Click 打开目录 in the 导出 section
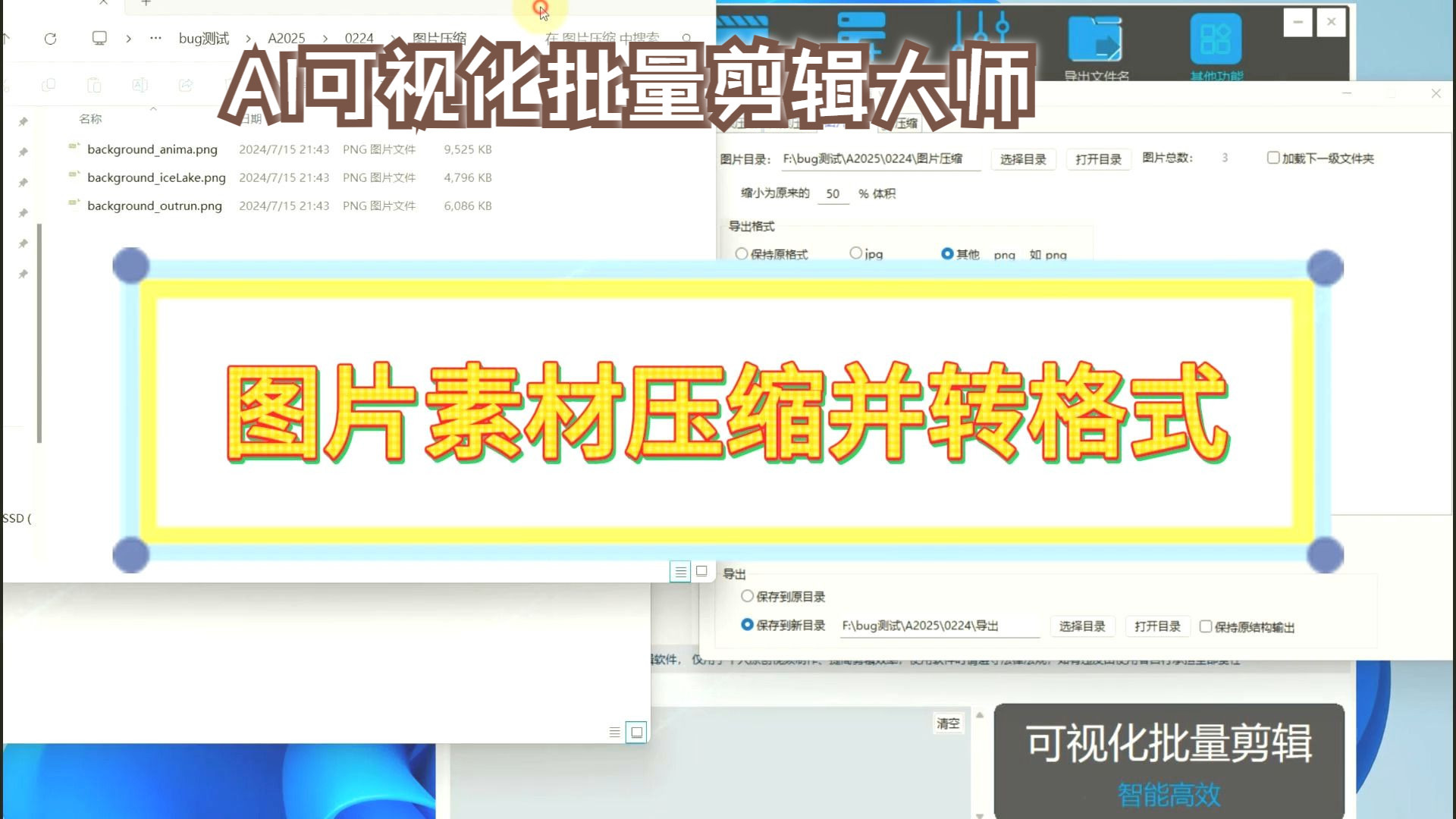 pos(1157,626)
